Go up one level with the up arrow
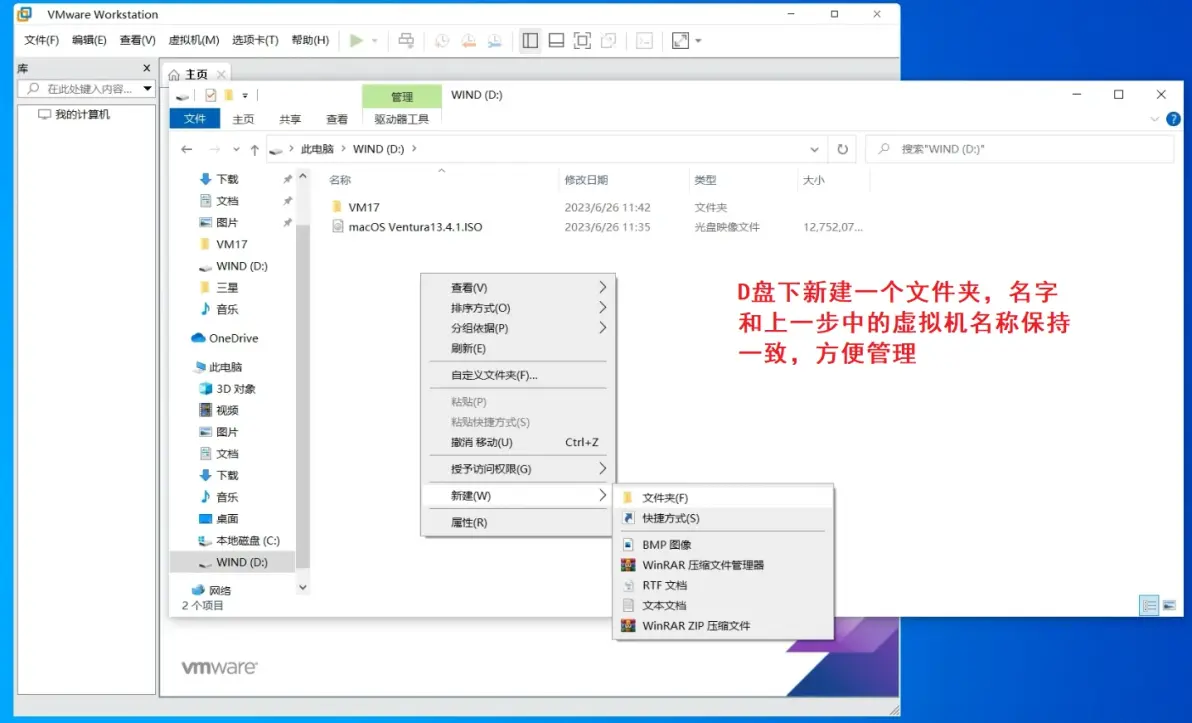 pyautogui.click(x=255, y=149)
